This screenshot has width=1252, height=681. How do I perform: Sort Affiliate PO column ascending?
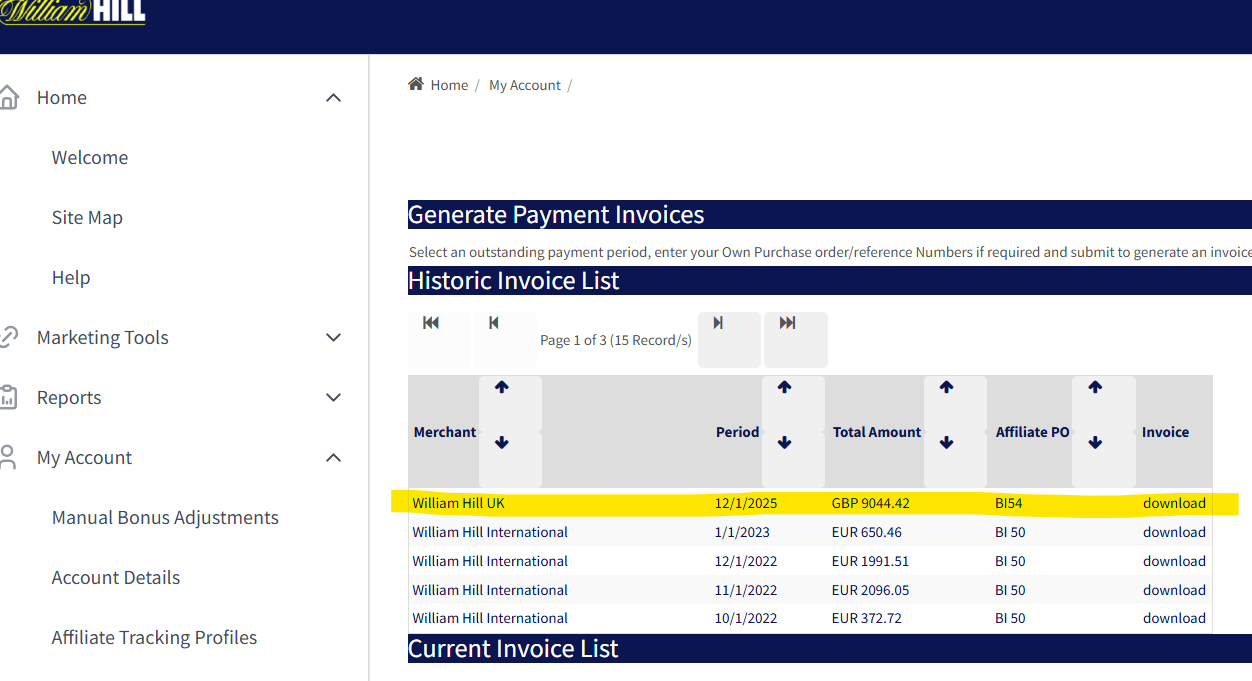pyautogui.click(x=1095, y=388)
